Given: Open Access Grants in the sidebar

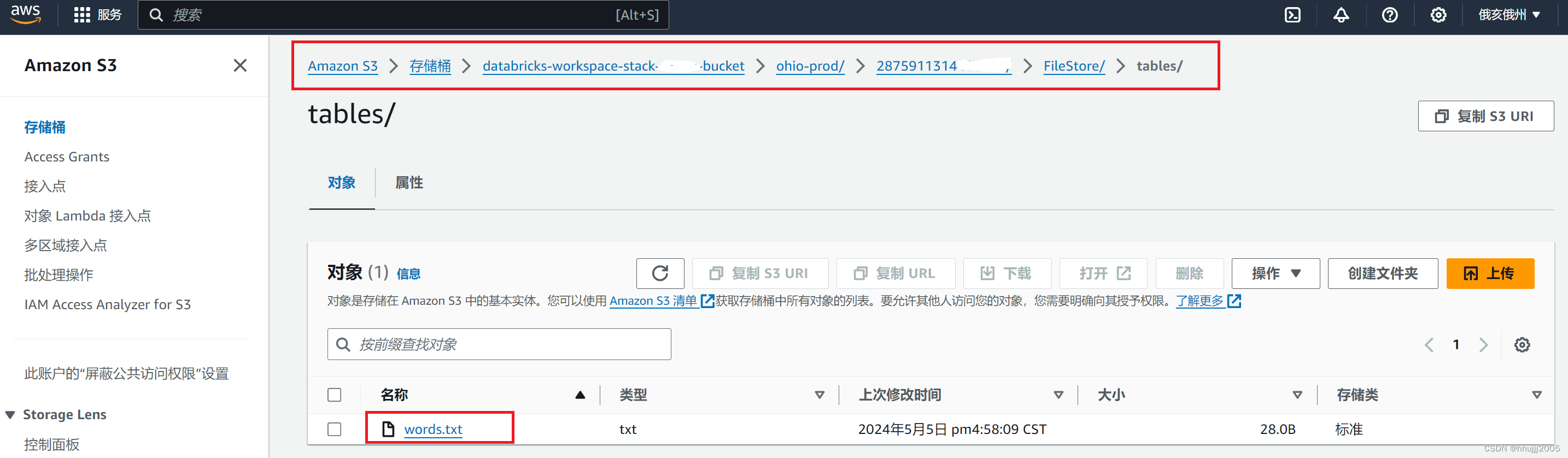Looking at the screenshot, I should [x=67, y=157].
